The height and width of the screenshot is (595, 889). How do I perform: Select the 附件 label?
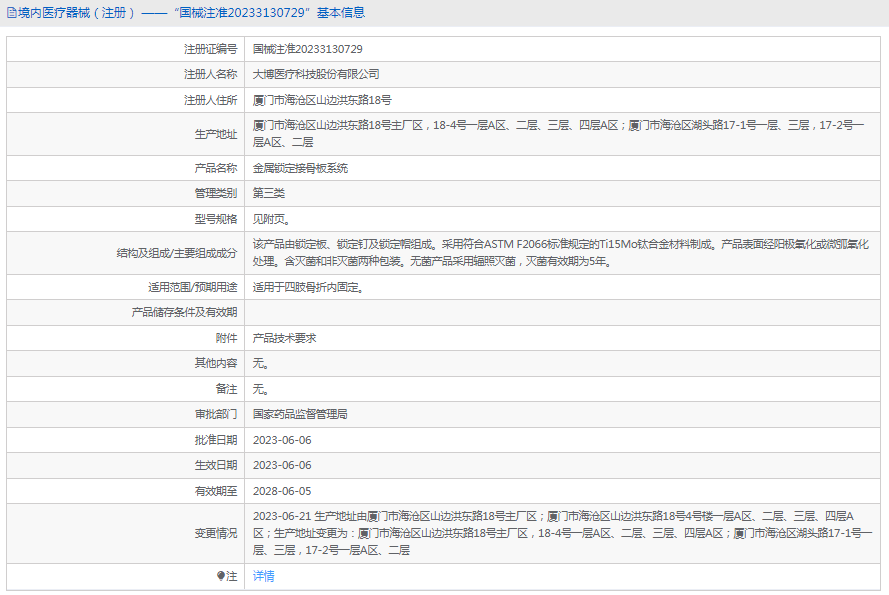point(227,339)
